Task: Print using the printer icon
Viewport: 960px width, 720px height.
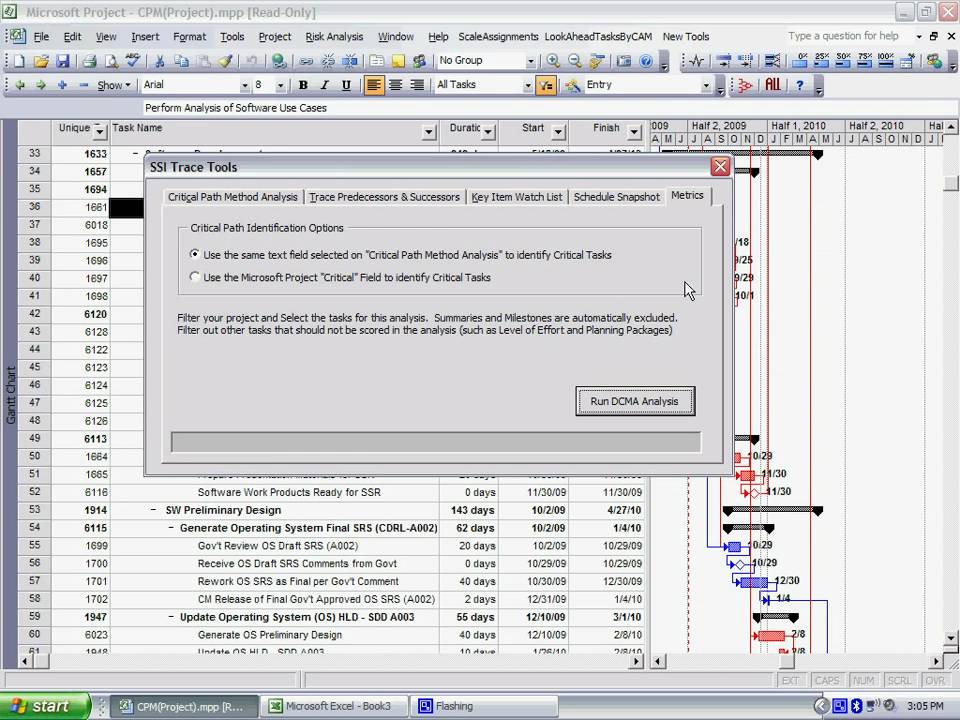Action: point(89,61)
